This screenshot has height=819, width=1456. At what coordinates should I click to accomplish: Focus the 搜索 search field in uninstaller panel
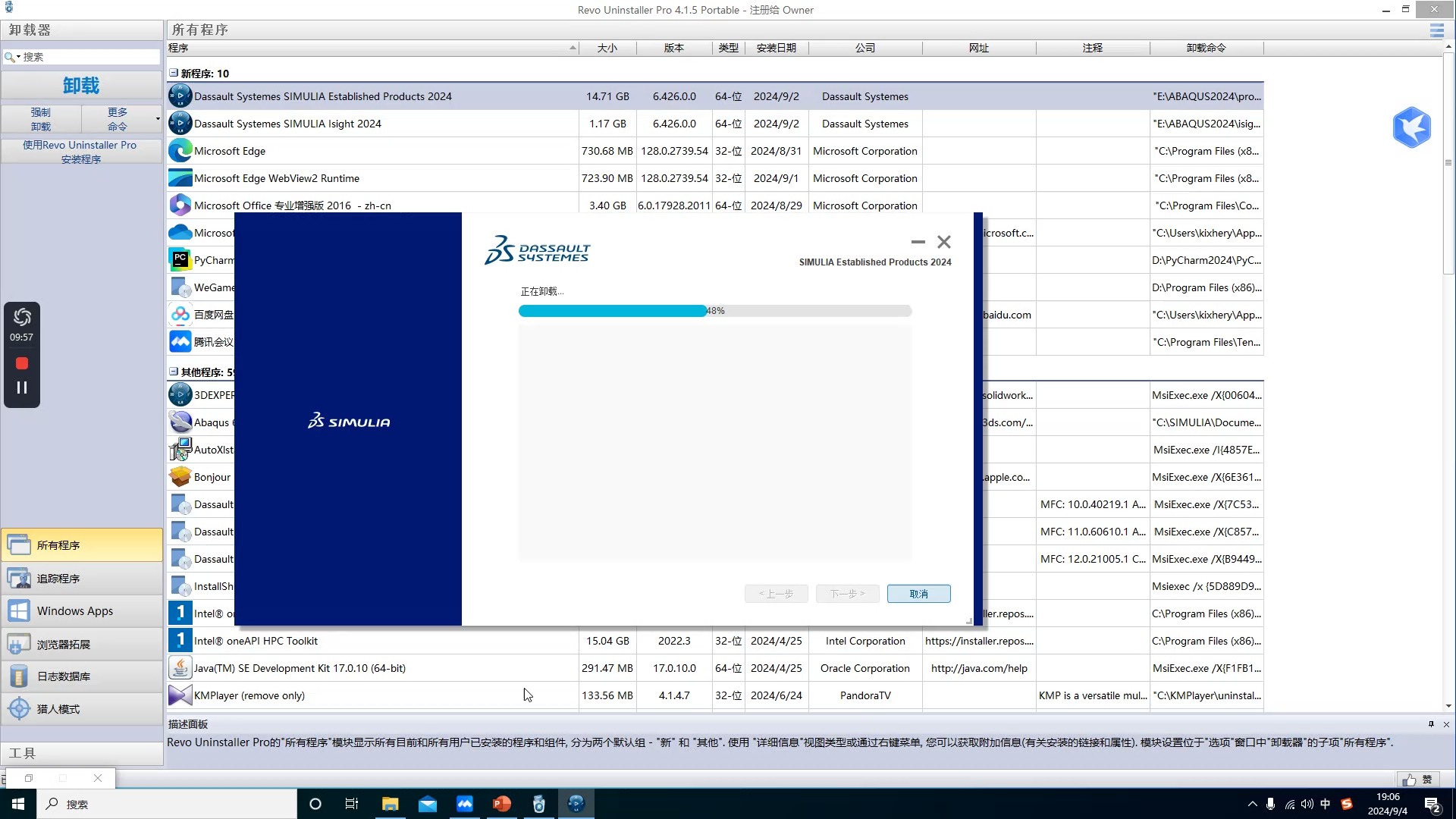pos(89,57)
